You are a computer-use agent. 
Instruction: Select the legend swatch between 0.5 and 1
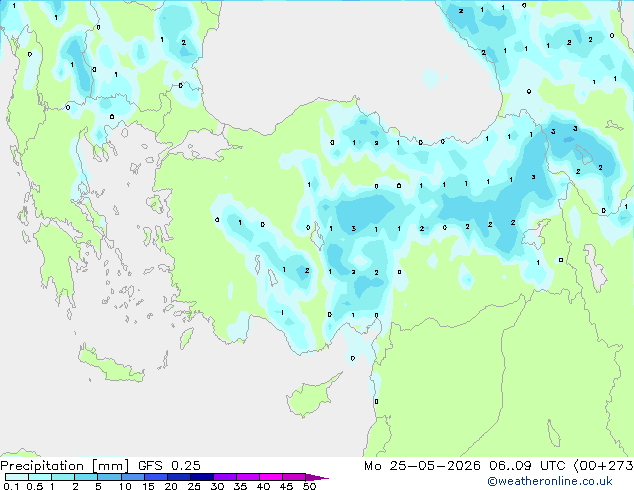tap(40, 477)
